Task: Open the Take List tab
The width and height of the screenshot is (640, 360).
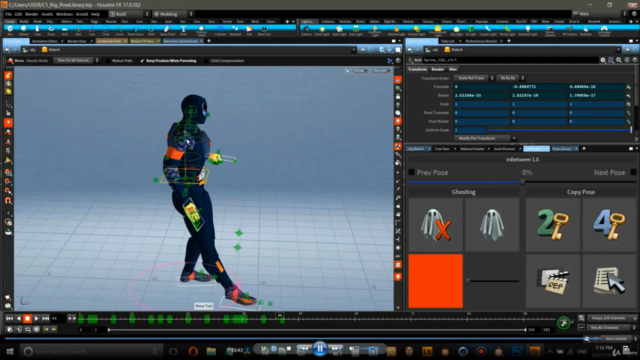Action: [448, 41]
